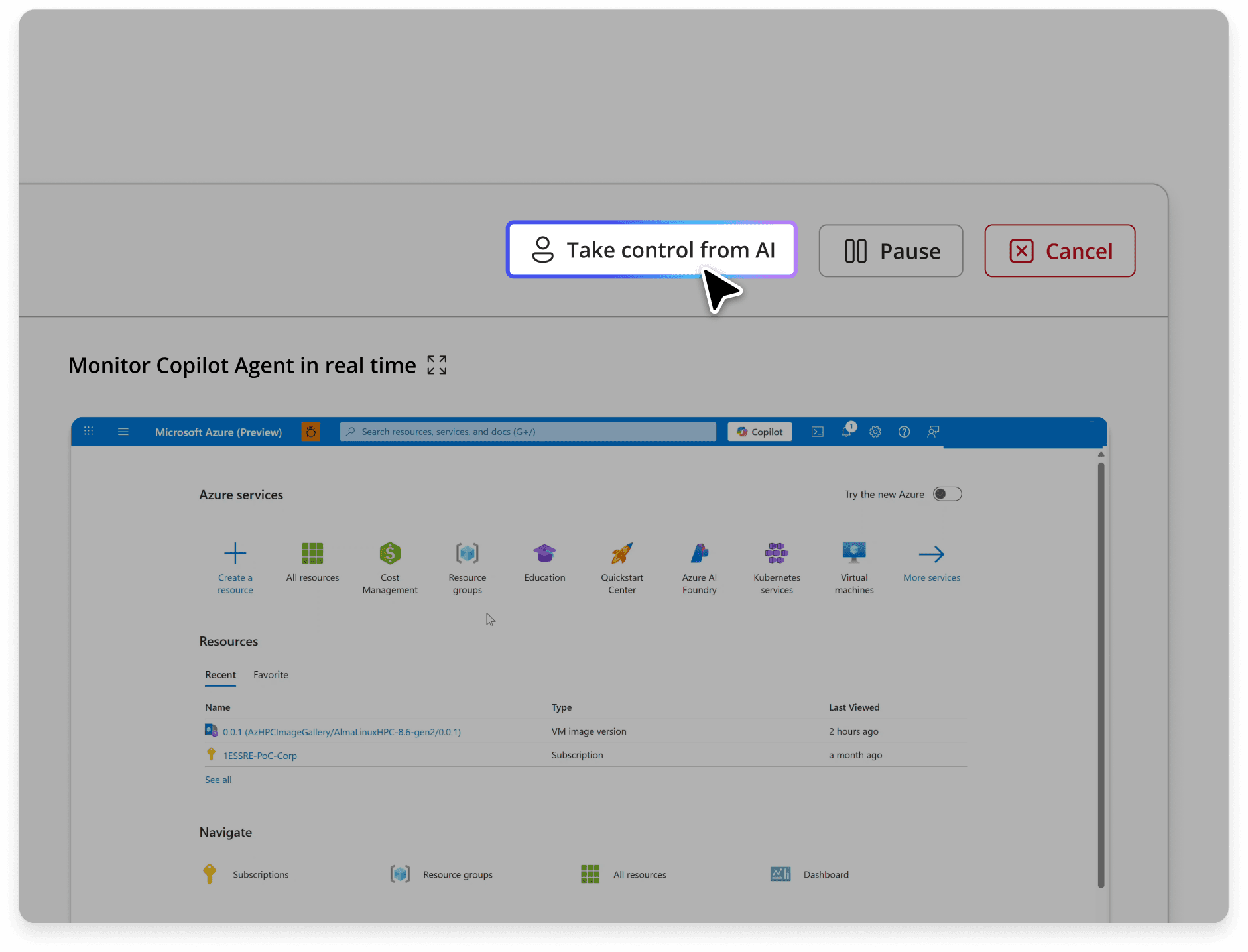The height and width of the screenshot is (952, 1248).
Task: Open notifications bell icon
Action: coord(847,431)
